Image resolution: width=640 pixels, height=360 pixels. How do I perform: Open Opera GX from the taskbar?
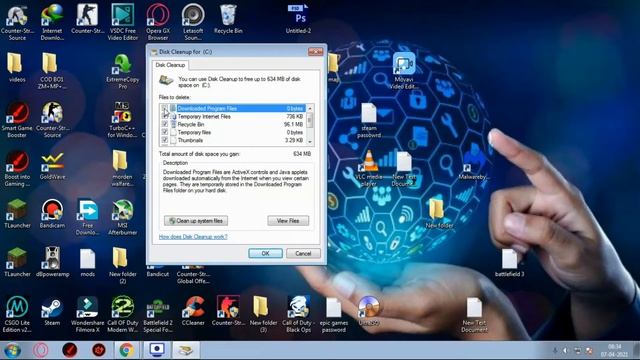pos(41,350)
